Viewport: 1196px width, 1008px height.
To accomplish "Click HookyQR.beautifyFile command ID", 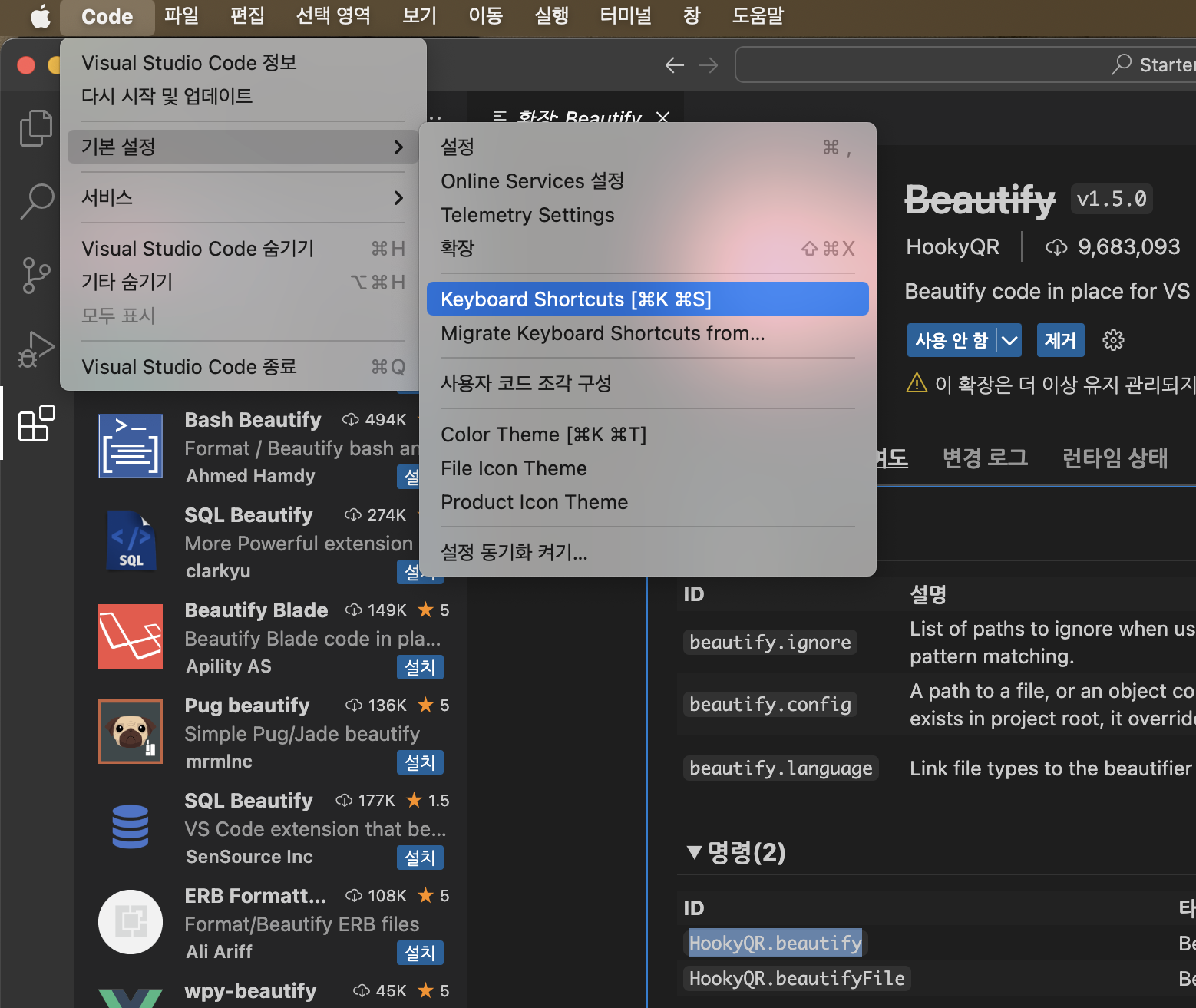I will point(797,978).
